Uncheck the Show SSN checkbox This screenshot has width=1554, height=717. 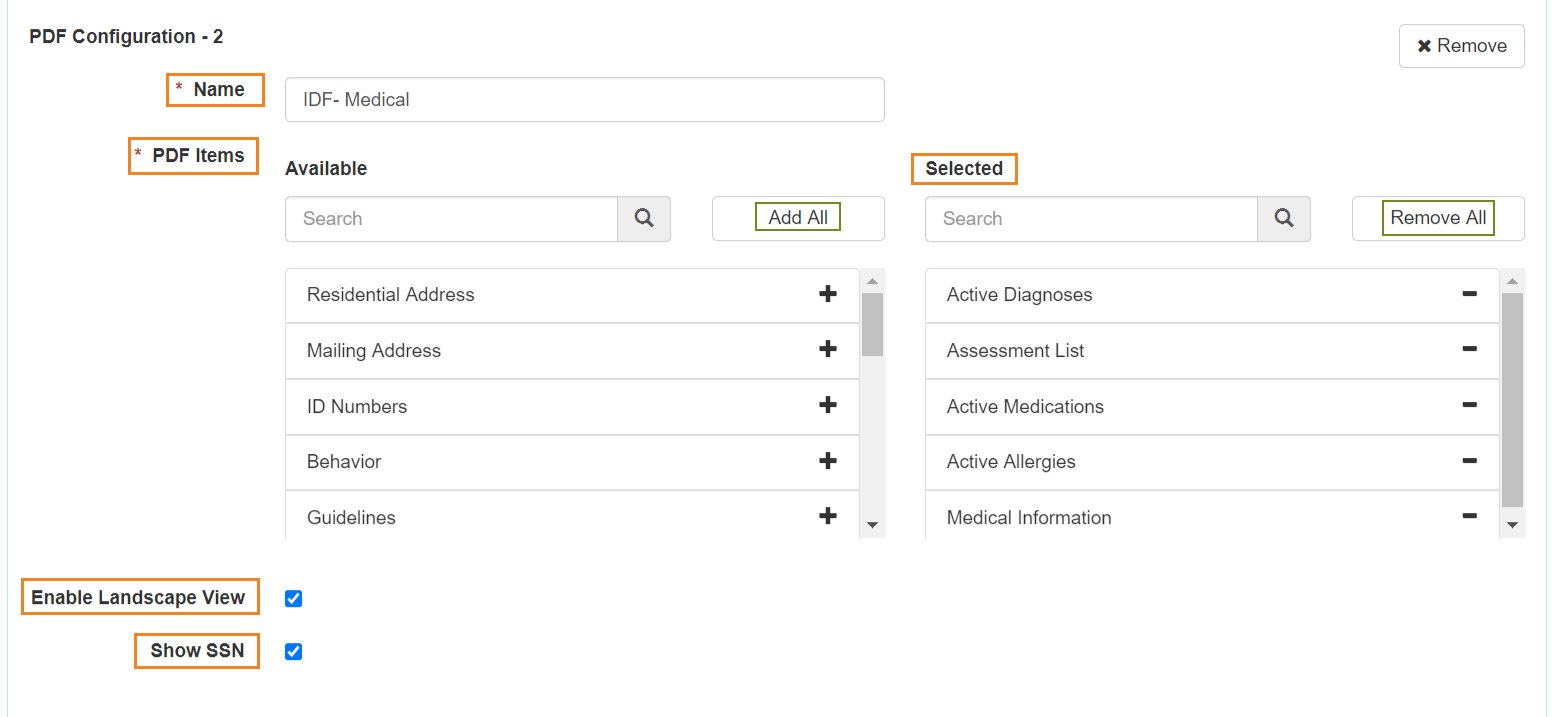(293, 651)
